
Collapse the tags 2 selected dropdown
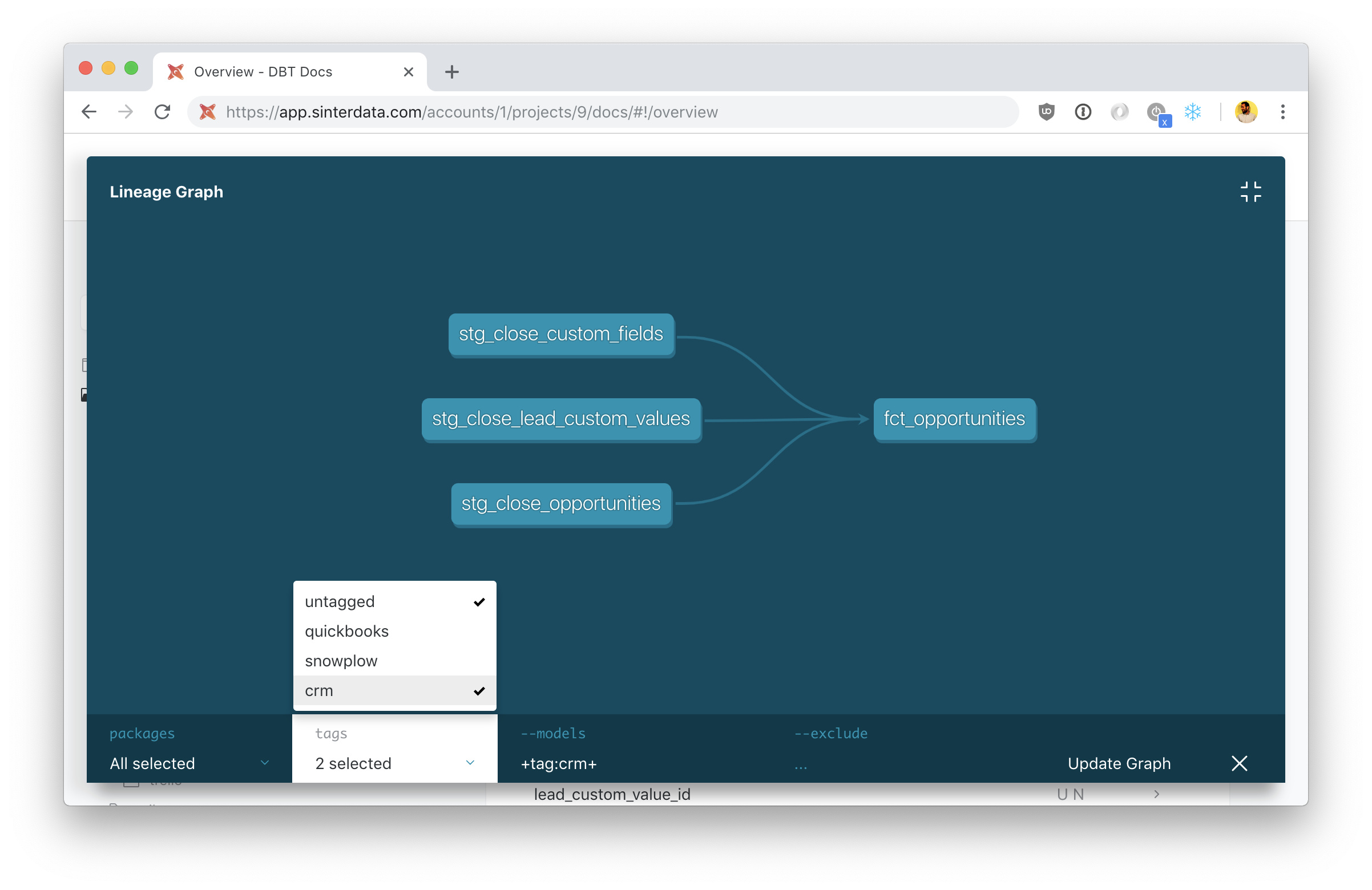(x=394, y=763)
